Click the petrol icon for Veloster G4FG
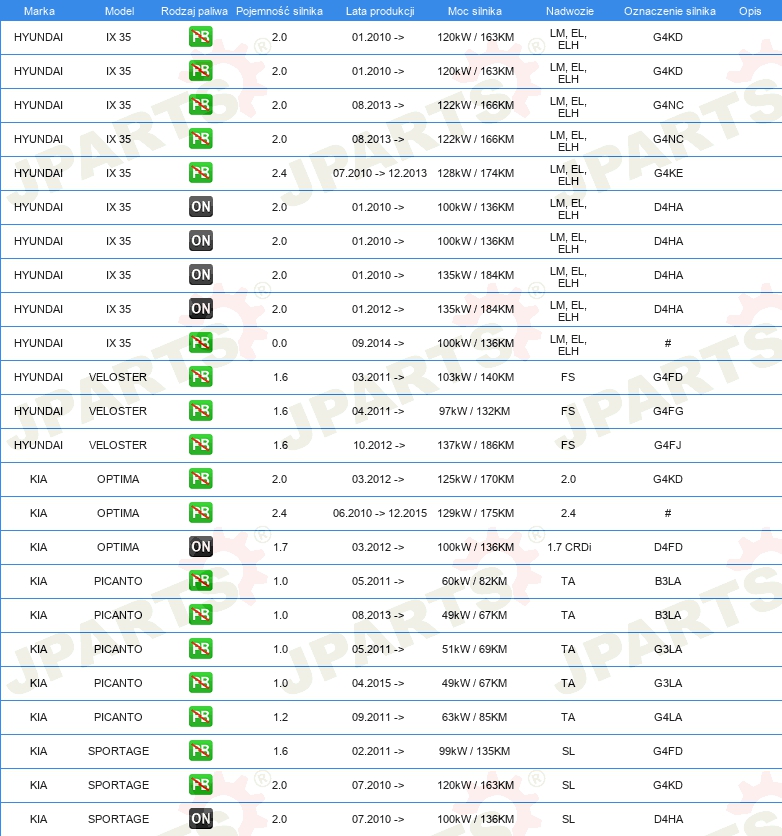 [200, 411]
